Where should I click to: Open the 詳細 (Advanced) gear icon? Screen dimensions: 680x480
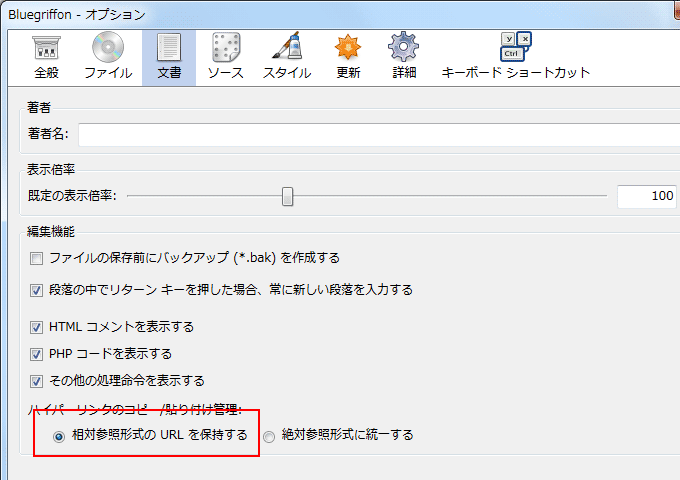tap(404, 47)
